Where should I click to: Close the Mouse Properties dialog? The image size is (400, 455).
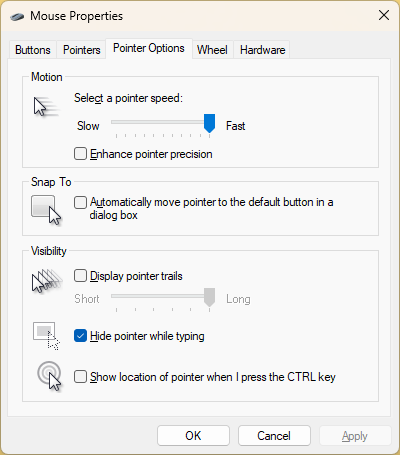(x=384, y=15)
